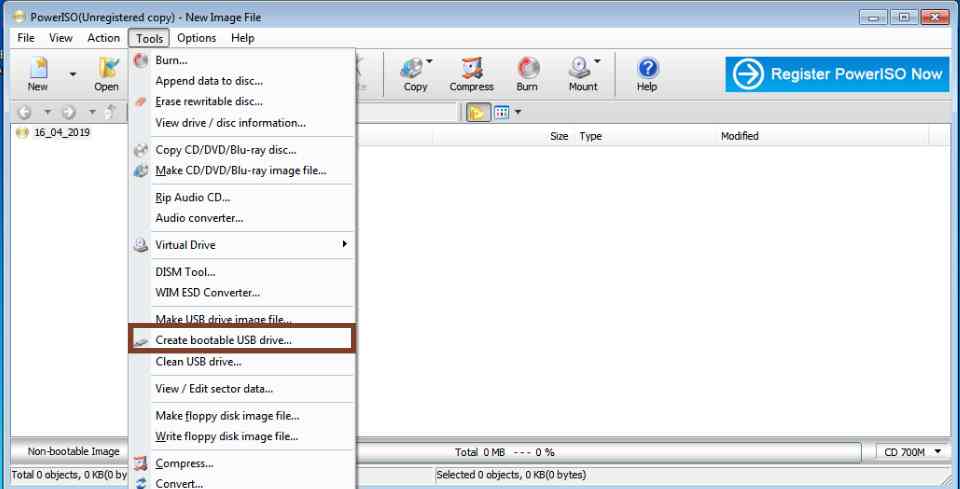960x489 pixels.
Task: Expand the Copy dropdown arrow
Action: pyautogui.click(x=430, y=61)
